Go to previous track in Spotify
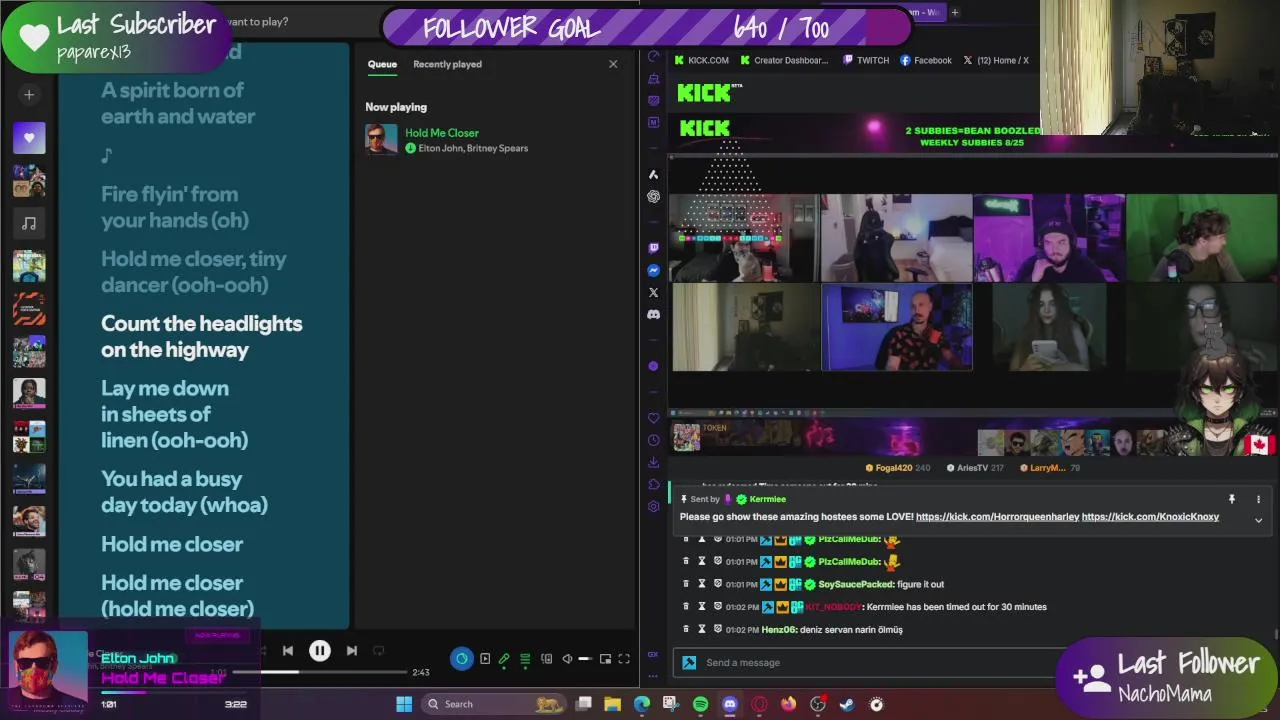This screenshot has height=720, width=1280. pyautogui.click(x=287, y=651)
